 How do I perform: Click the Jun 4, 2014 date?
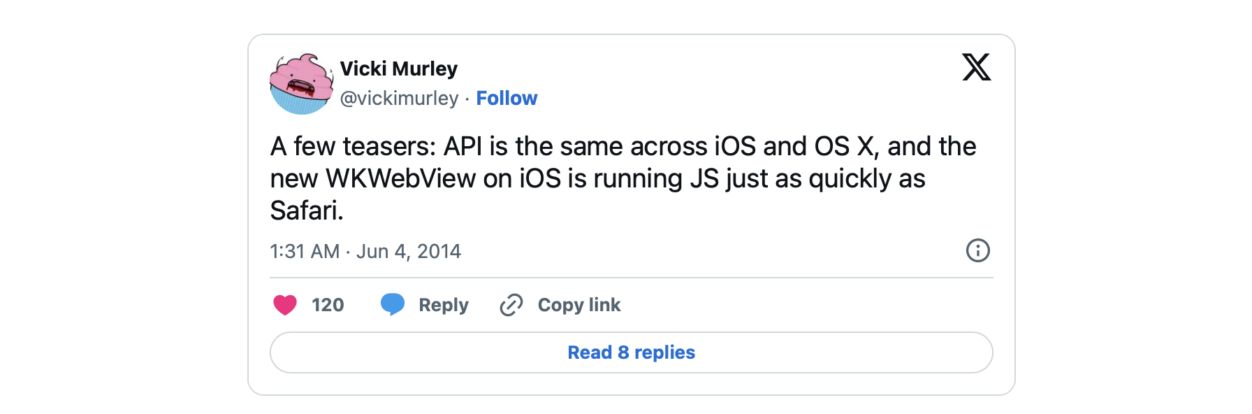(407, 251)
